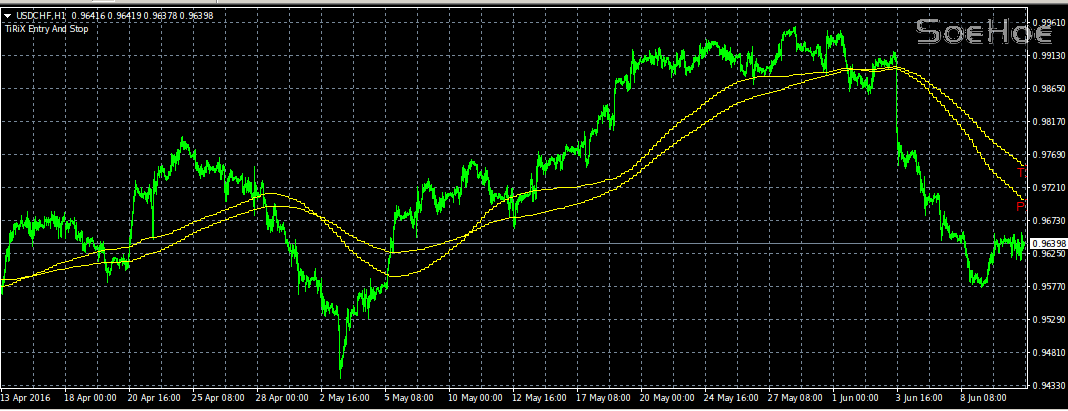Click the red P marker
This screenshot has height=411, width=1068.
point(1020,206)
